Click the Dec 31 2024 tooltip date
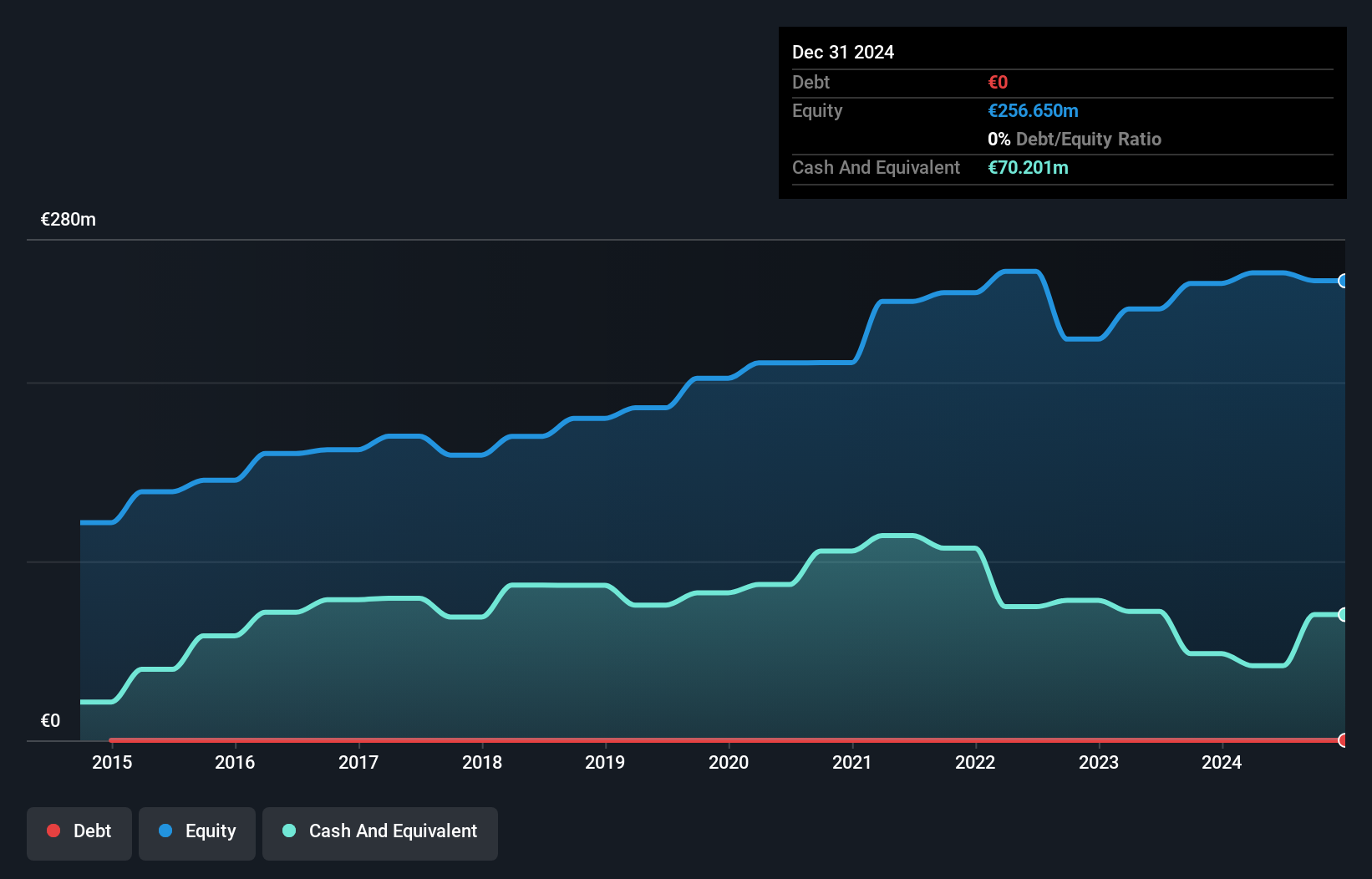This screenshot has height=879, width=1372. (x=843, y=52)
